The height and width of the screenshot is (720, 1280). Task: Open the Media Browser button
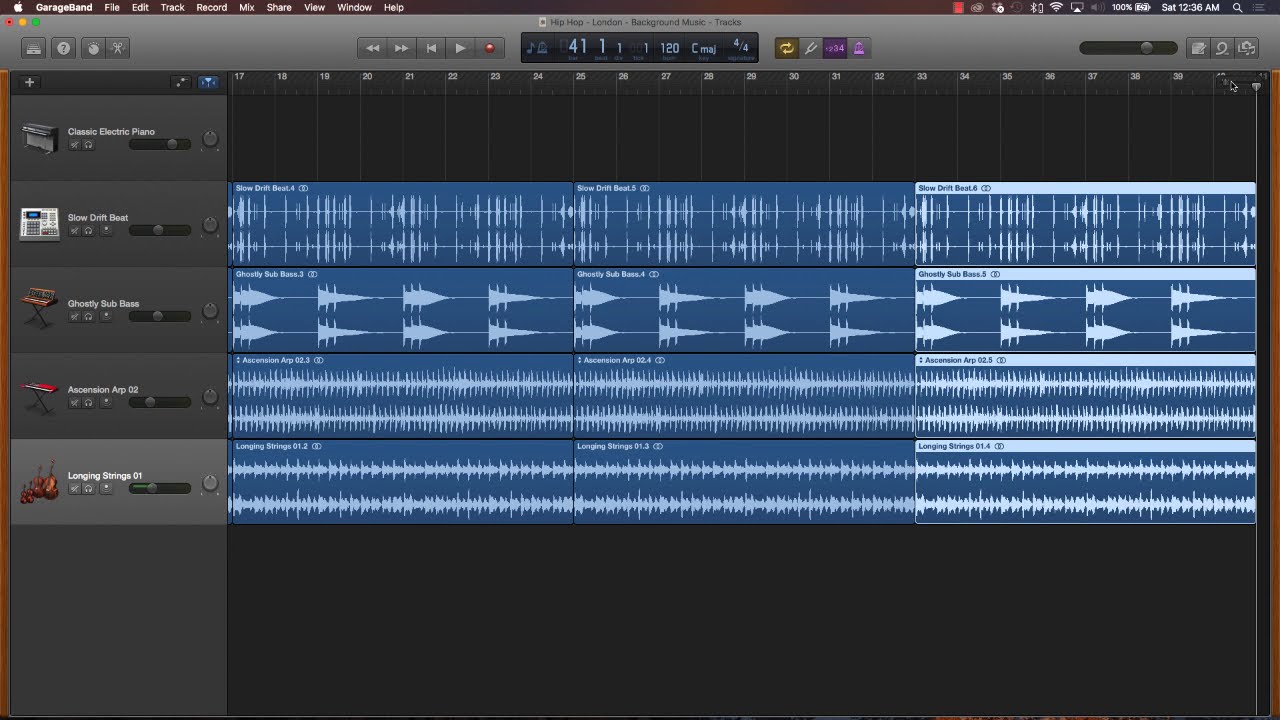tap(1246, 48)
